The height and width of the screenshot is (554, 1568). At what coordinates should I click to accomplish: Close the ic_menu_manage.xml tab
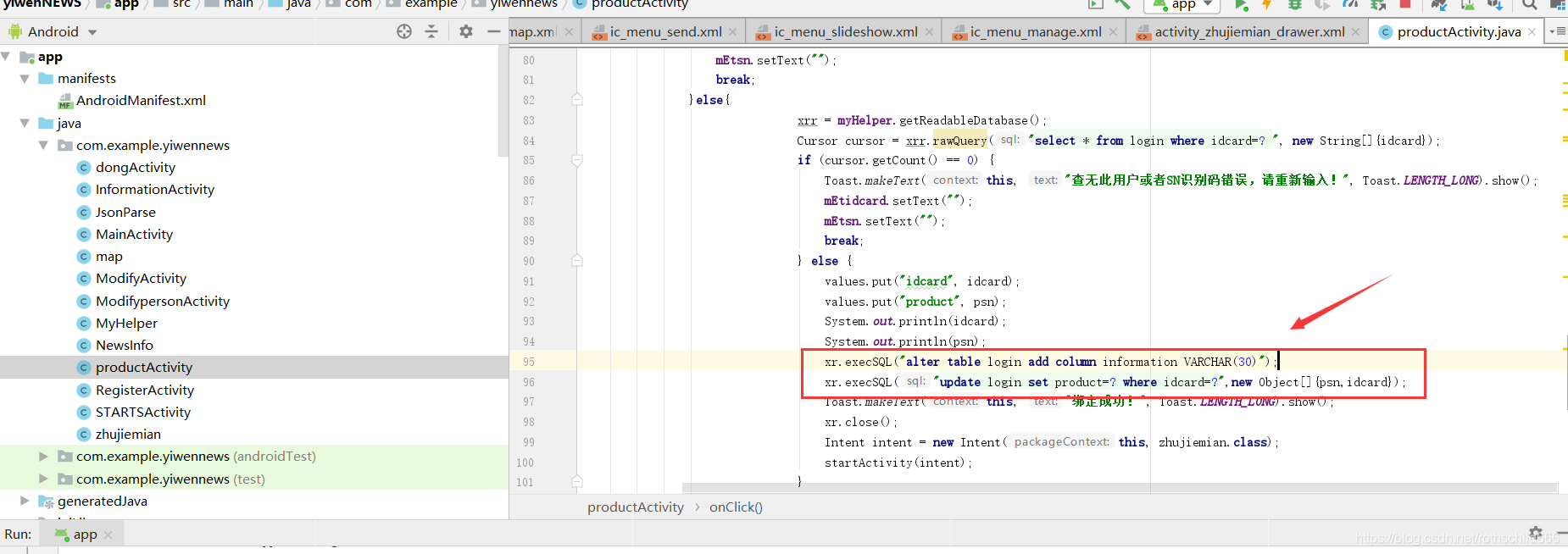pos(1113,32)
